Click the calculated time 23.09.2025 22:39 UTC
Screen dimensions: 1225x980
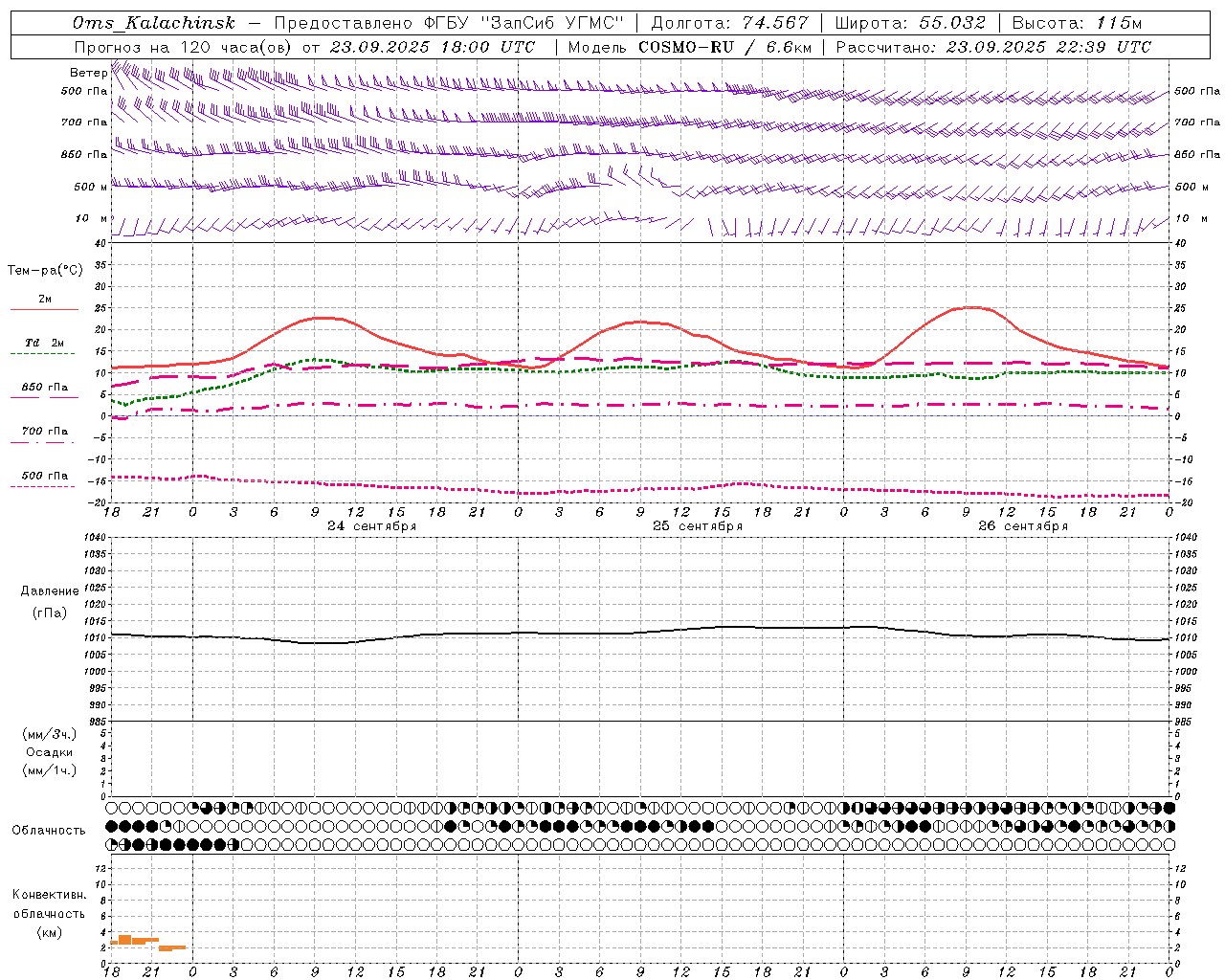pos(1049,47)
